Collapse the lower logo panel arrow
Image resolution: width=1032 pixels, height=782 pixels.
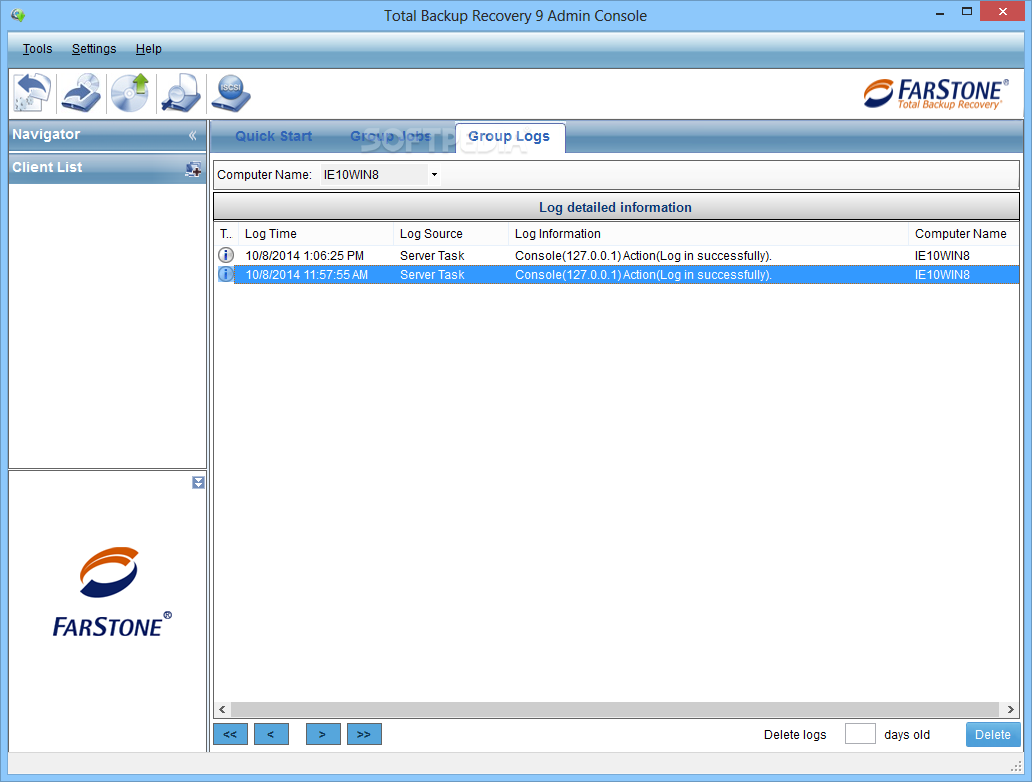click(x=198, y=482)
